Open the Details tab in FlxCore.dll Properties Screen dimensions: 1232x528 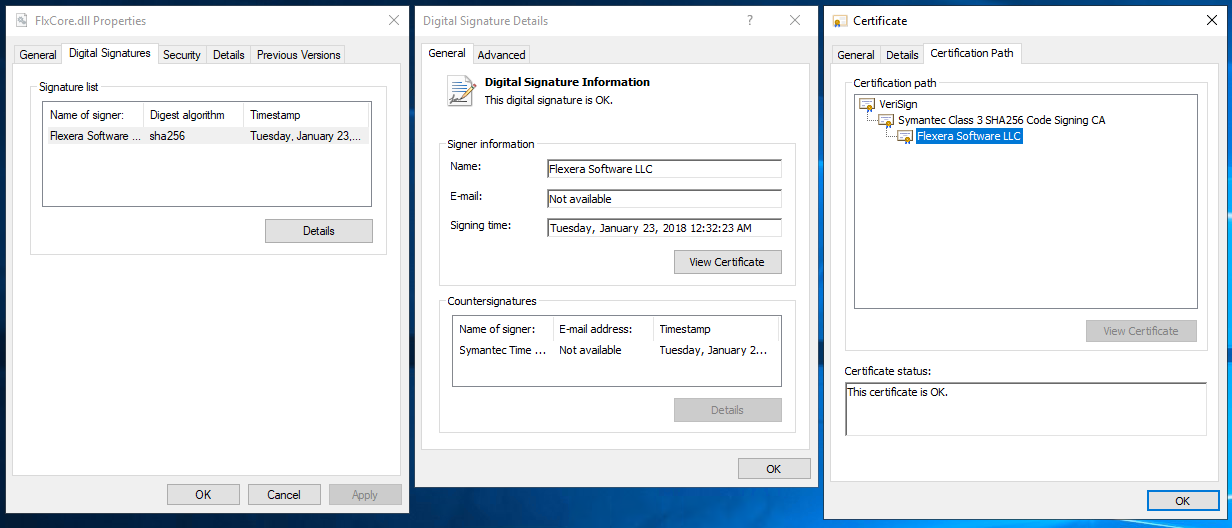click(x=228, y=55)
